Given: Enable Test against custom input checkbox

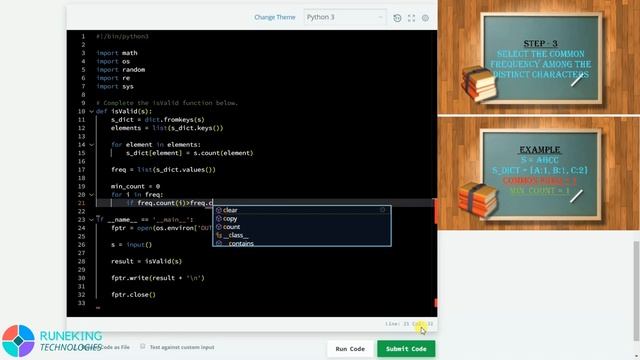Looking at the screenshot, I should (x=142, y=347).
